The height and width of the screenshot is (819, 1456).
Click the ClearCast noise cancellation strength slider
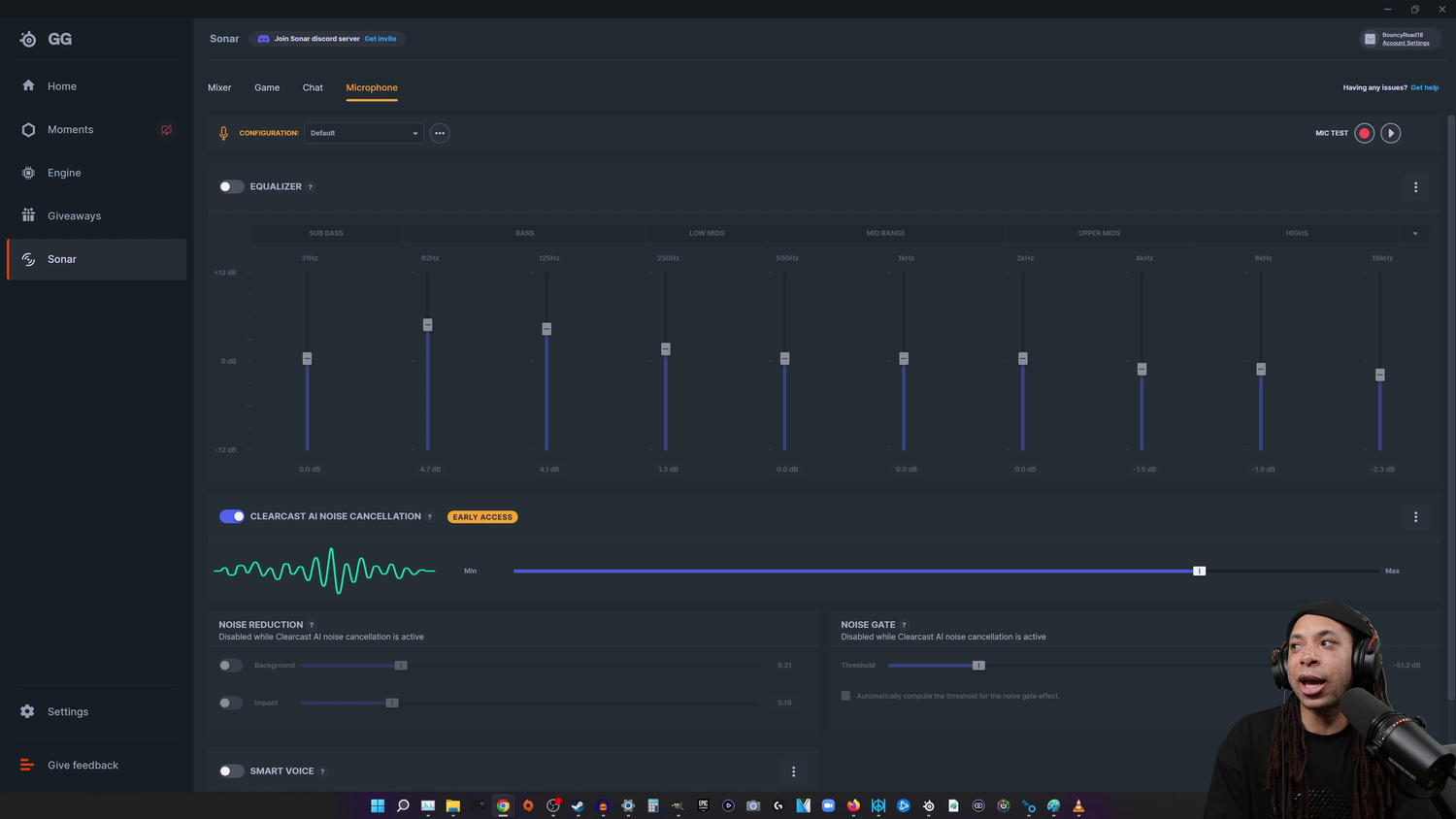(x=946, y=571)
